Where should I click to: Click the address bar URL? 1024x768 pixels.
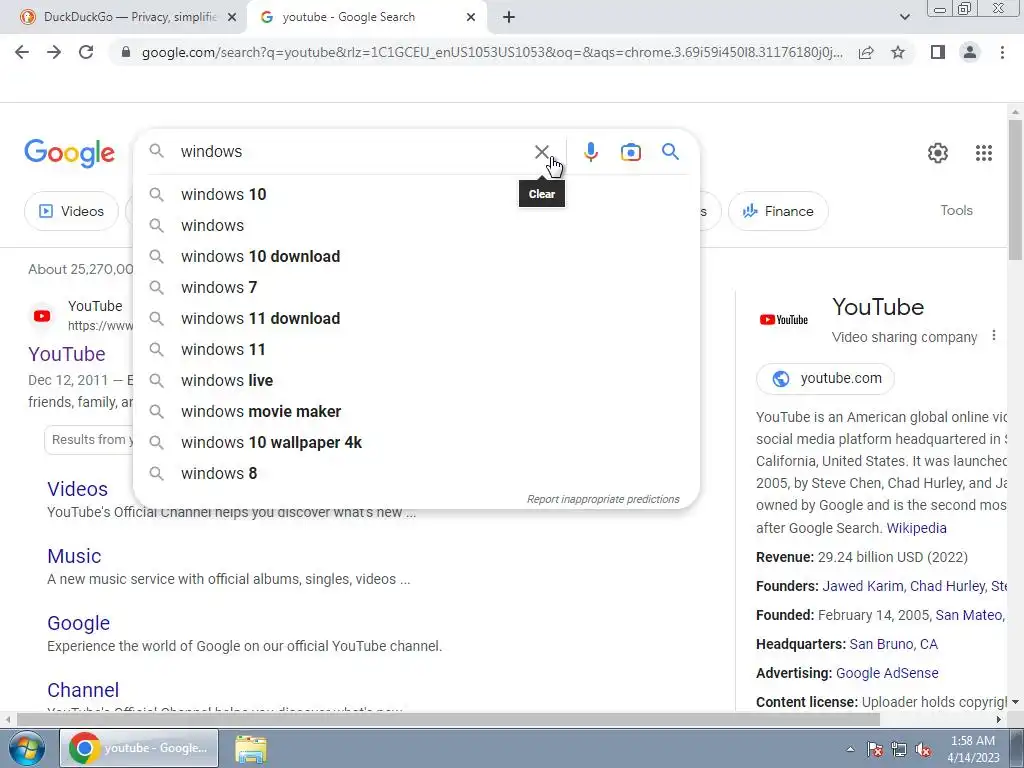click(491, 52)
